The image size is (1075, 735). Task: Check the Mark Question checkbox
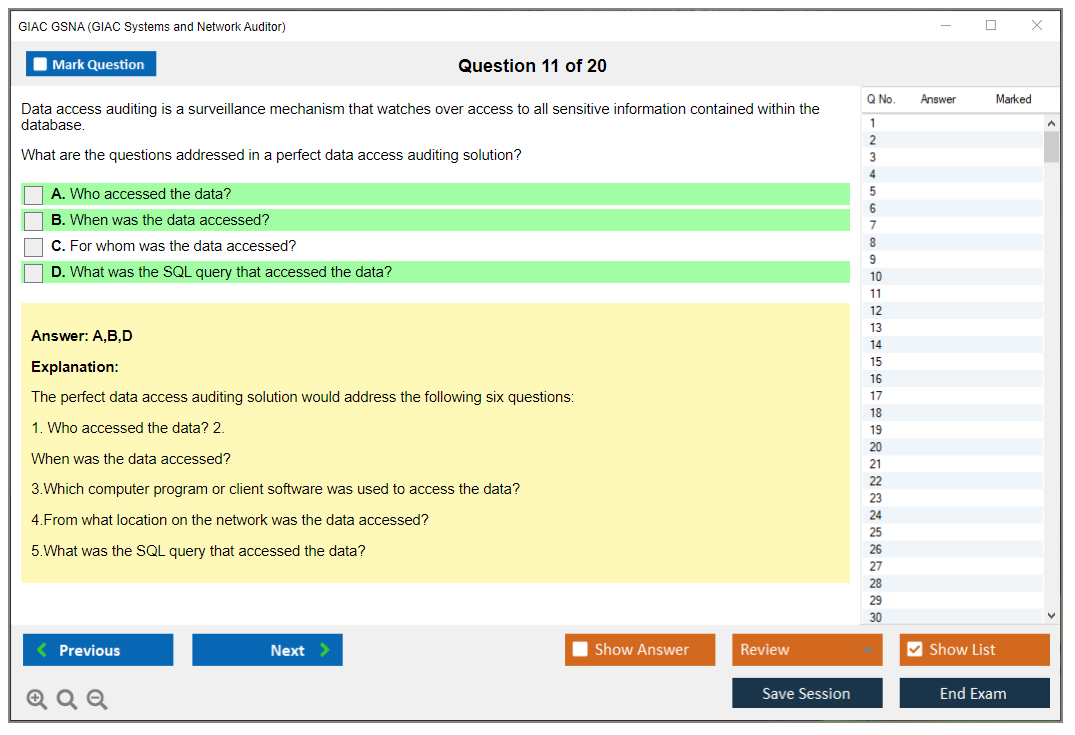[x=41, y=64]
